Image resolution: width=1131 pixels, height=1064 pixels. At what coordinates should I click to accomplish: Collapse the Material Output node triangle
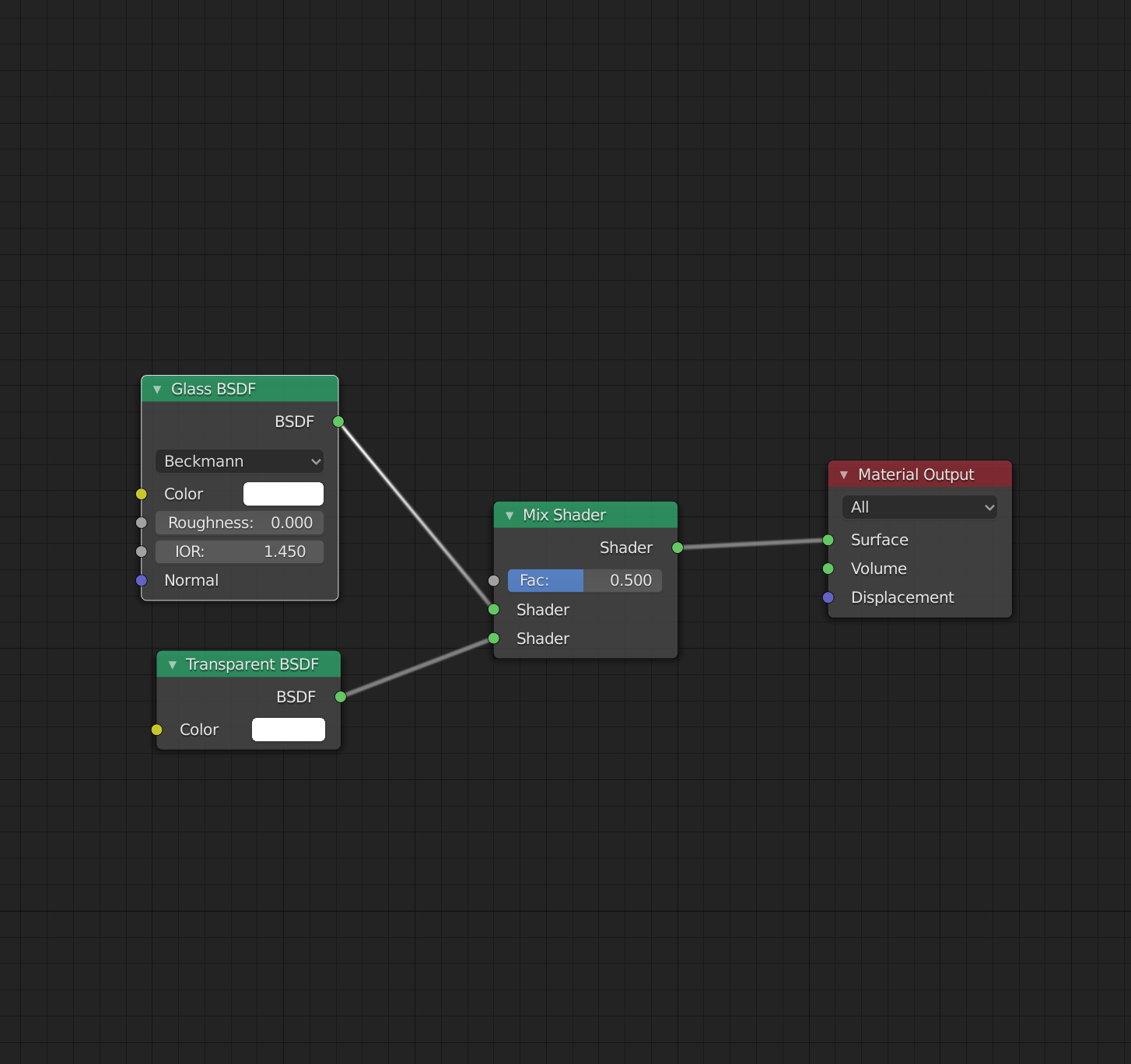pos(844,475)
